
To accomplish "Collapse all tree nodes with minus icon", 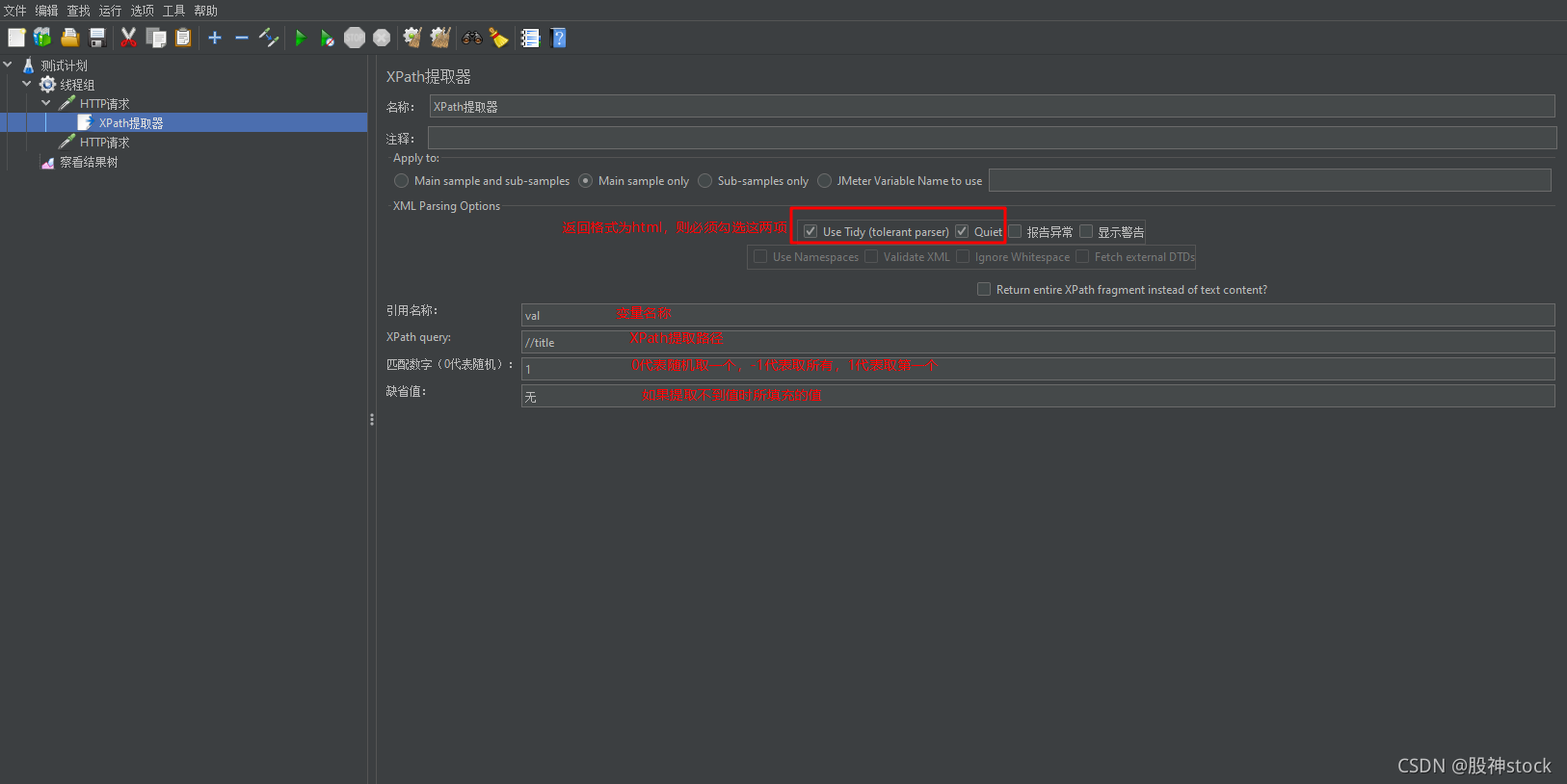I will coord(242,38).
